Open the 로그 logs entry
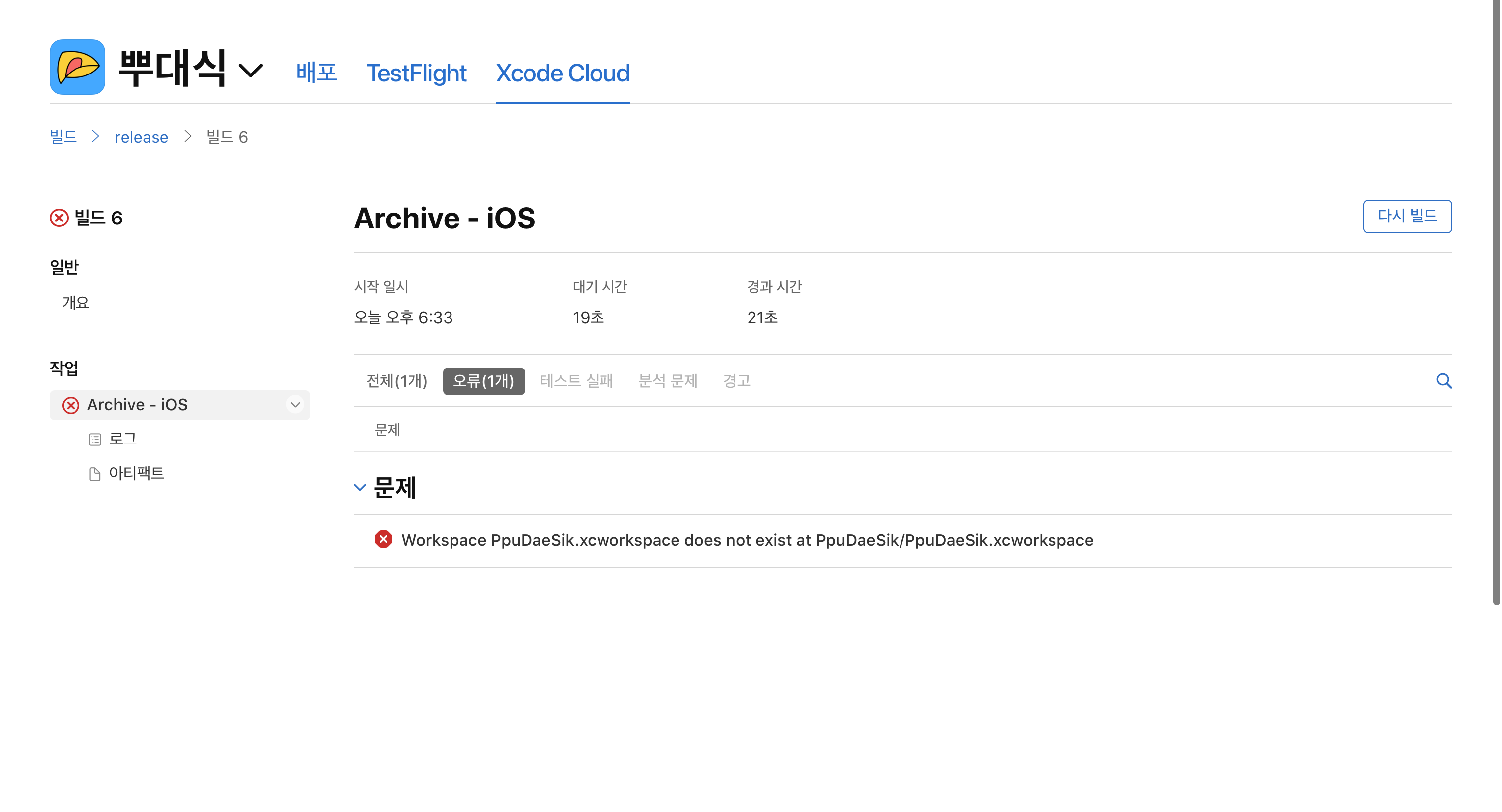Image resolution: width=1502 pixels, height=812 pixels. click(x=123, y=439)
